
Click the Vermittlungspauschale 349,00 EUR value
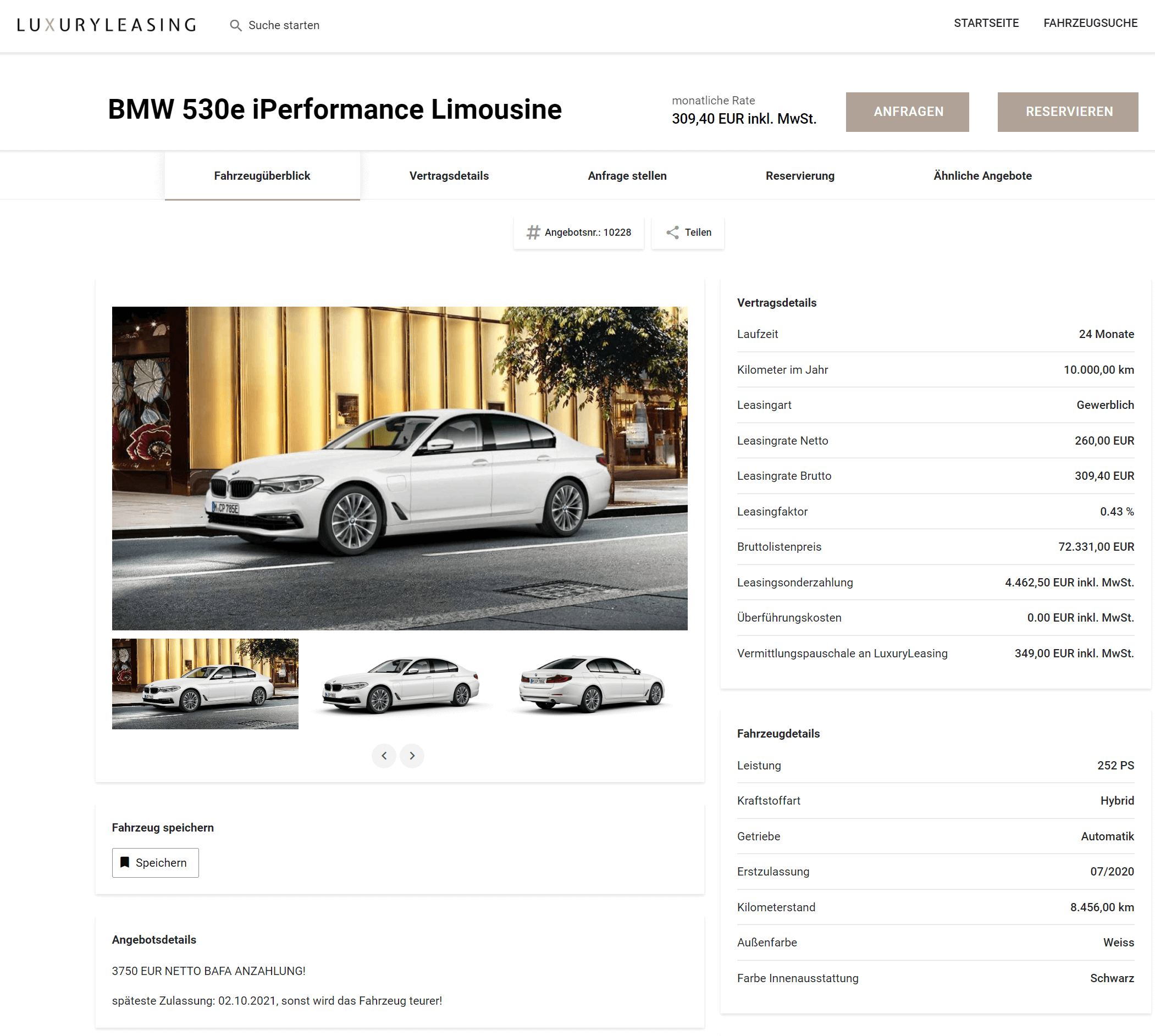1074,653
